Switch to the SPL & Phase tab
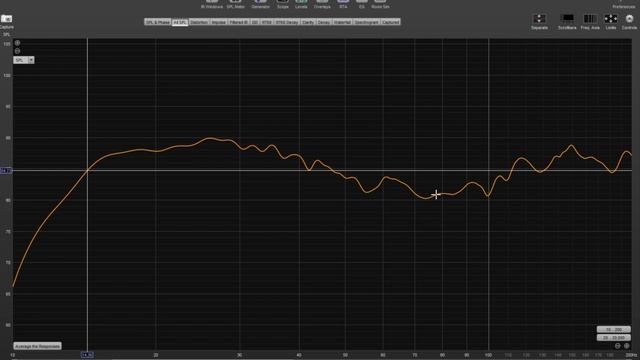 (158, 22)
